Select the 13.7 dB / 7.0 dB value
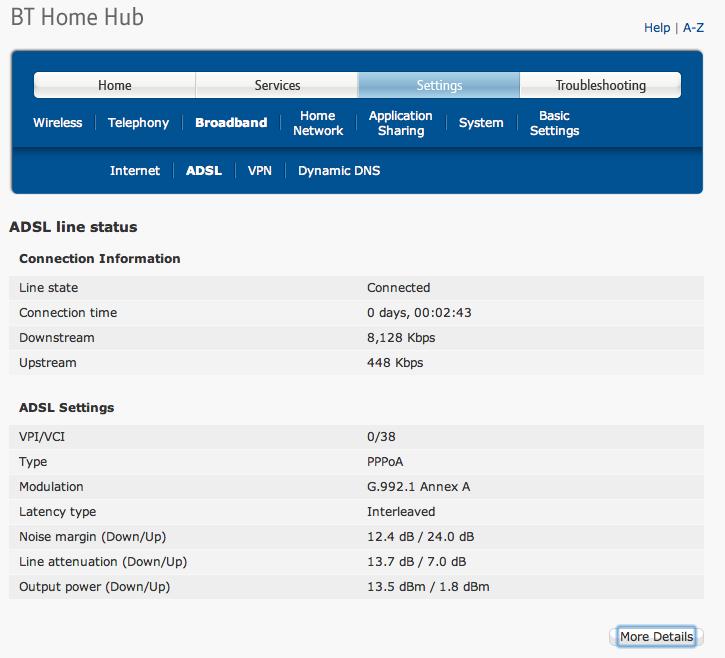Viewport: 725px width, 658px height. (417, 562)
